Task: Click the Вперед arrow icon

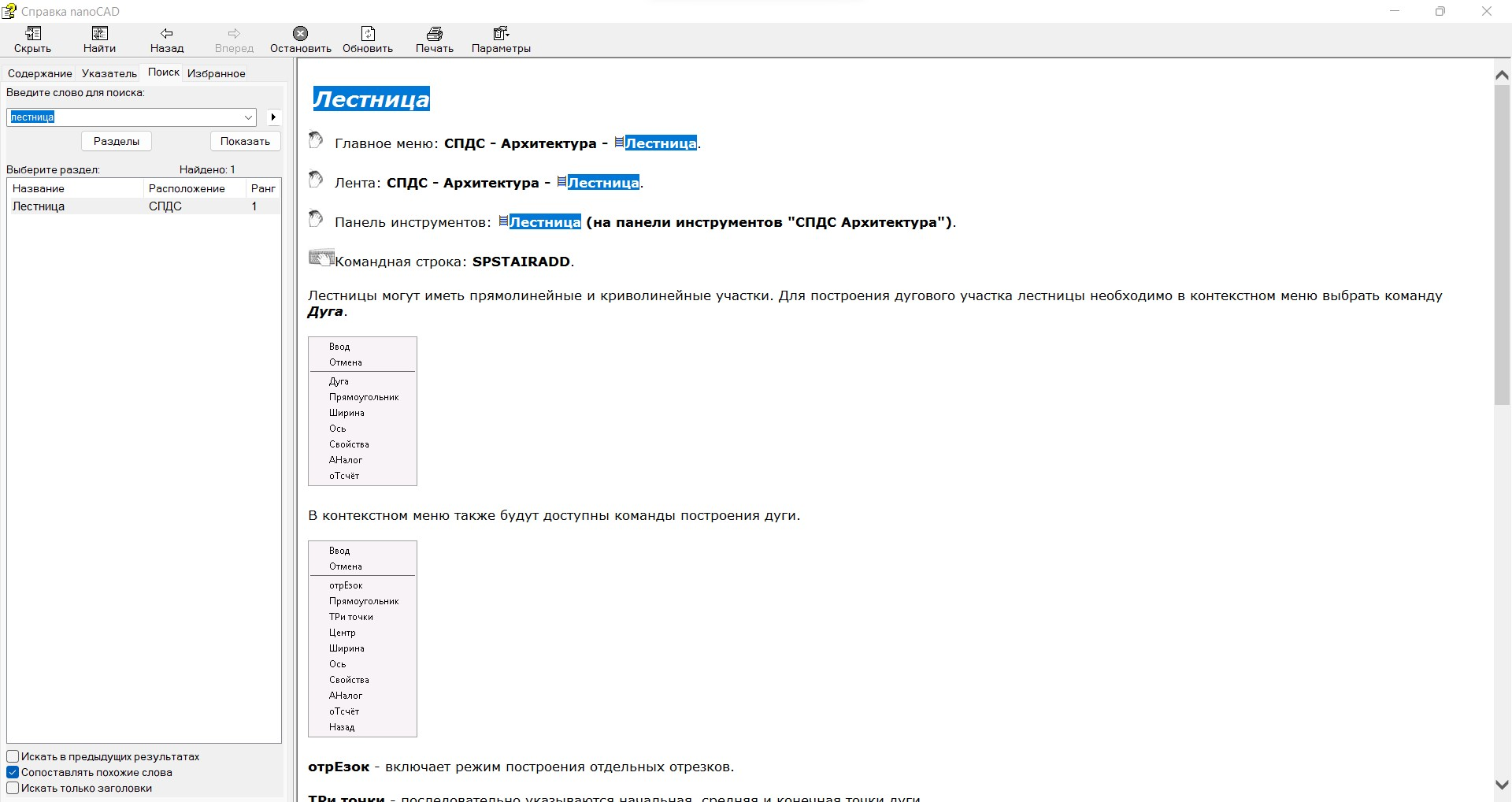Action: [x=234, y=33]
